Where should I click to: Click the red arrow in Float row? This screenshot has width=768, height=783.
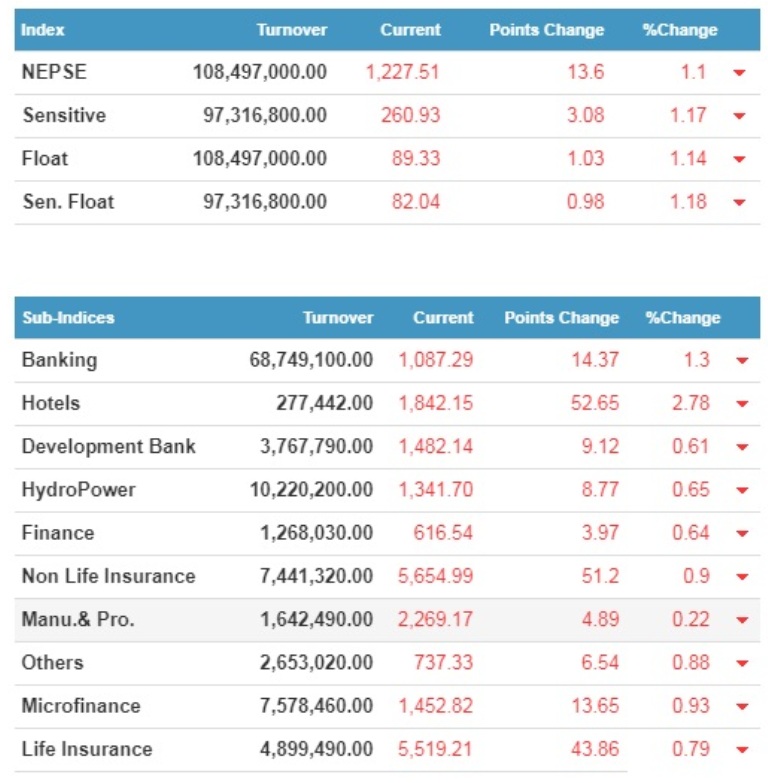[x=739, y=159]
